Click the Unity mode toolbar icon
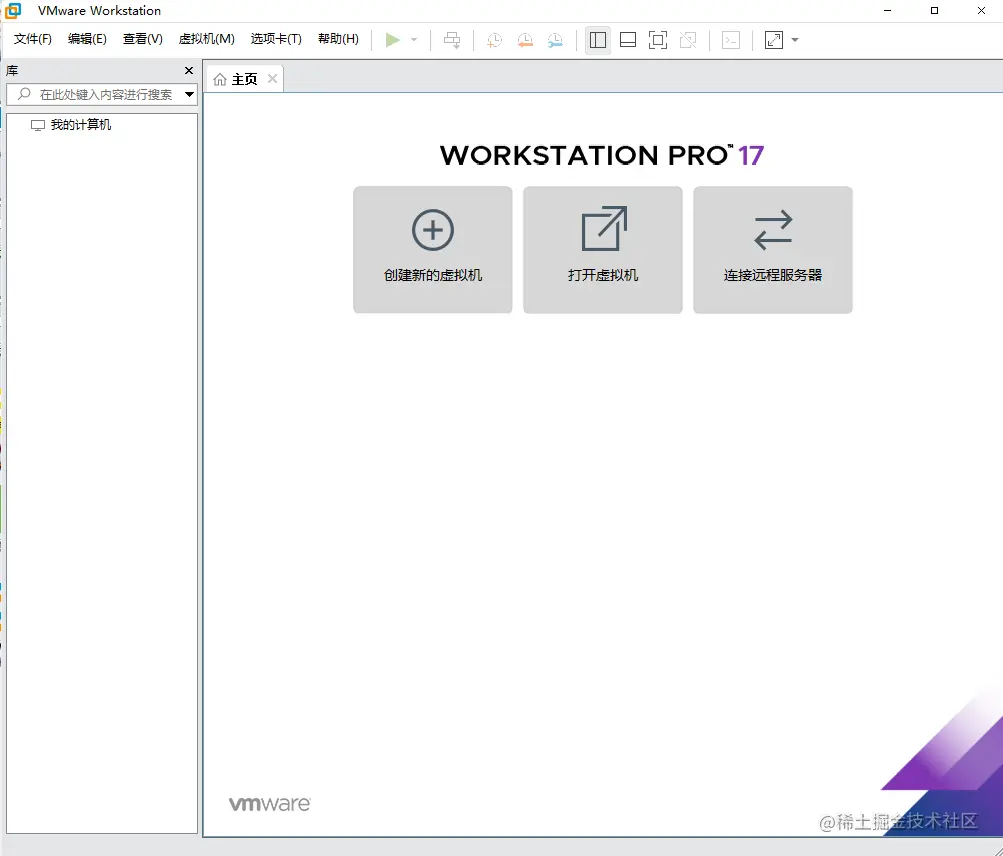Screen dimensions: 1003x856 tap(688, 40)
